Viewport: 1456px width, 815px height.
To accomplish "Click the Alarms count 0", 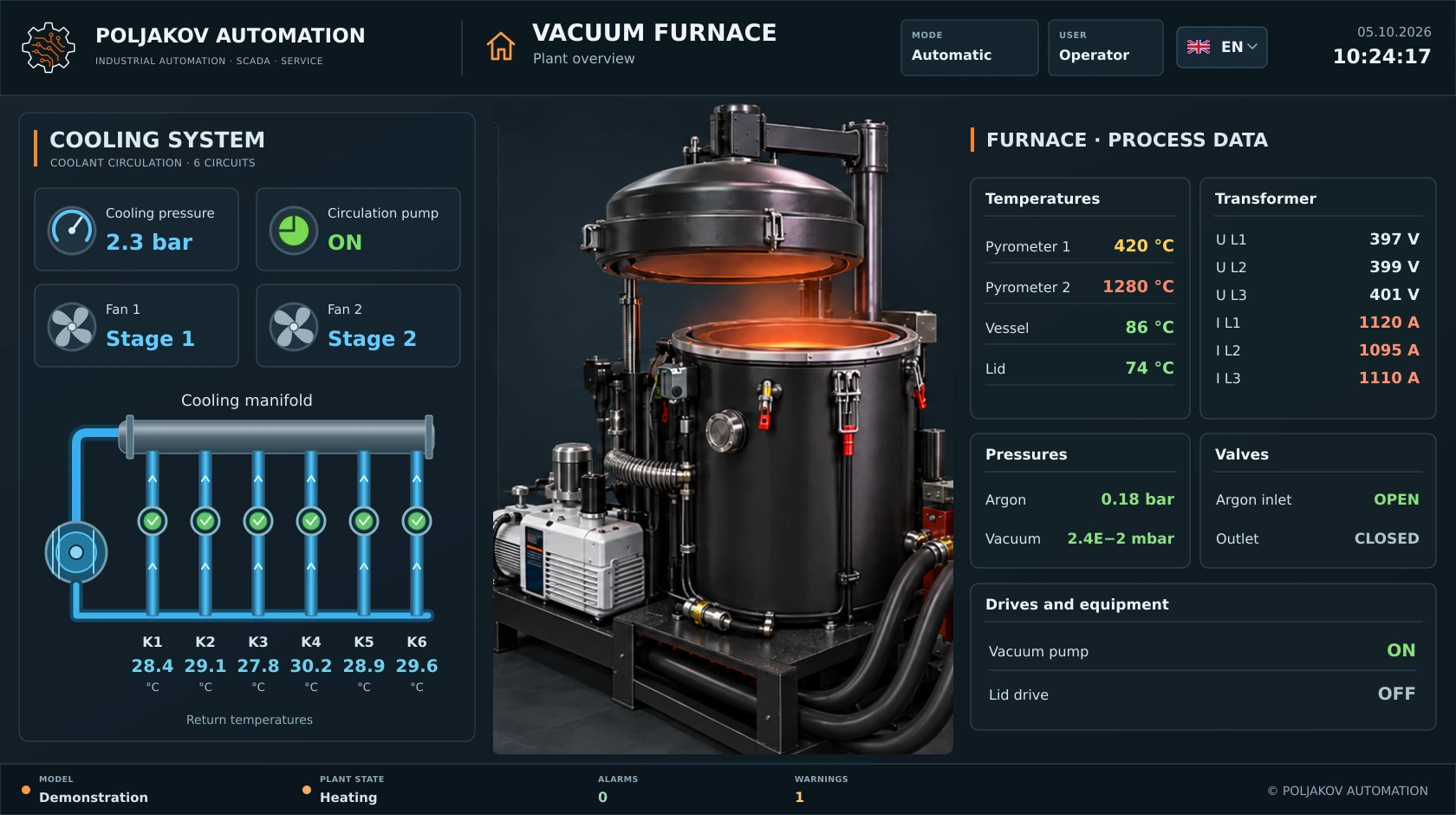I will (x=602, y=797).
